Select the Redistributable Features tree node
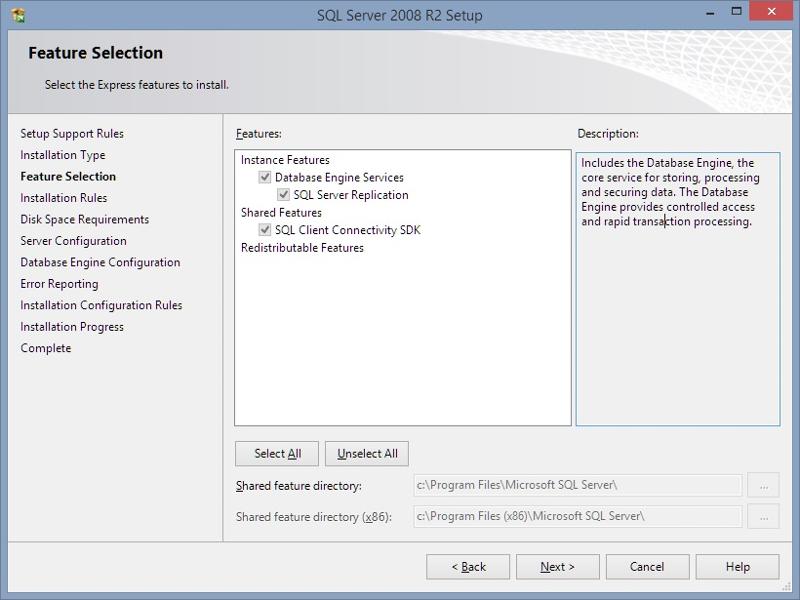 [302, 248]
